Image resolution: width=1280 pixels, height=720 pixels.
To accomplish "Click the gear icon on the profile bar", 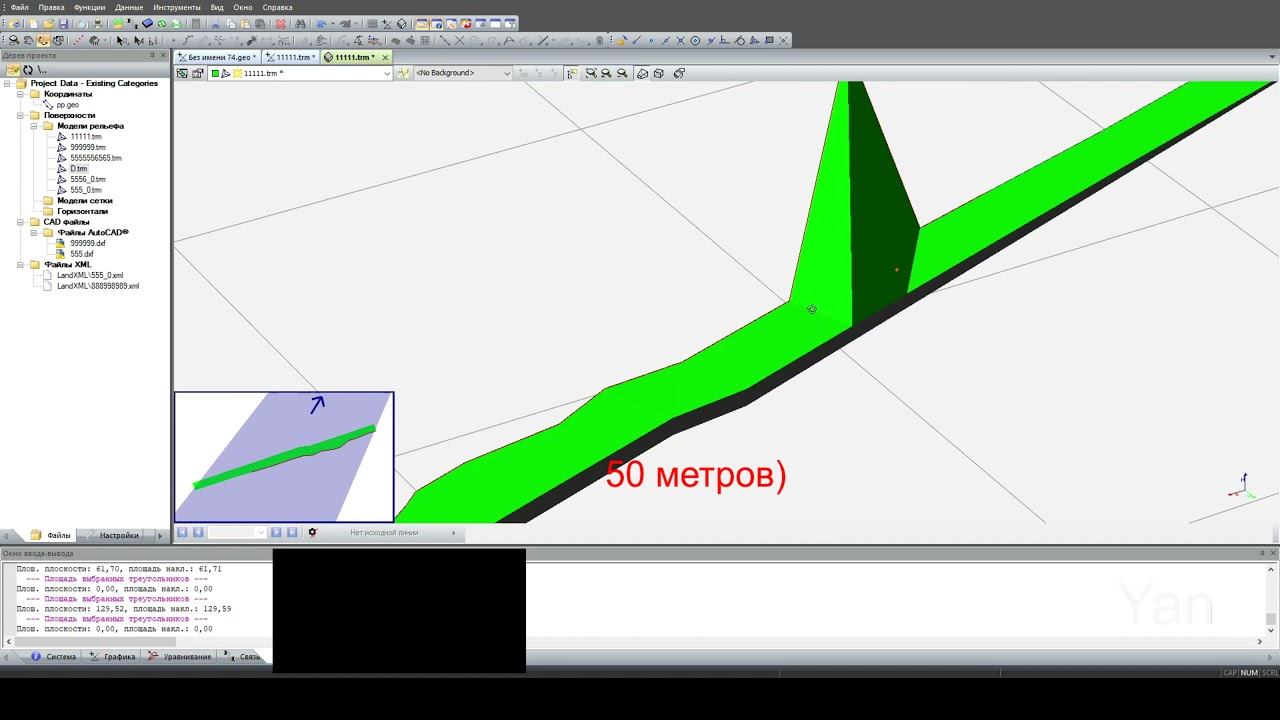I will pos(312,533).
